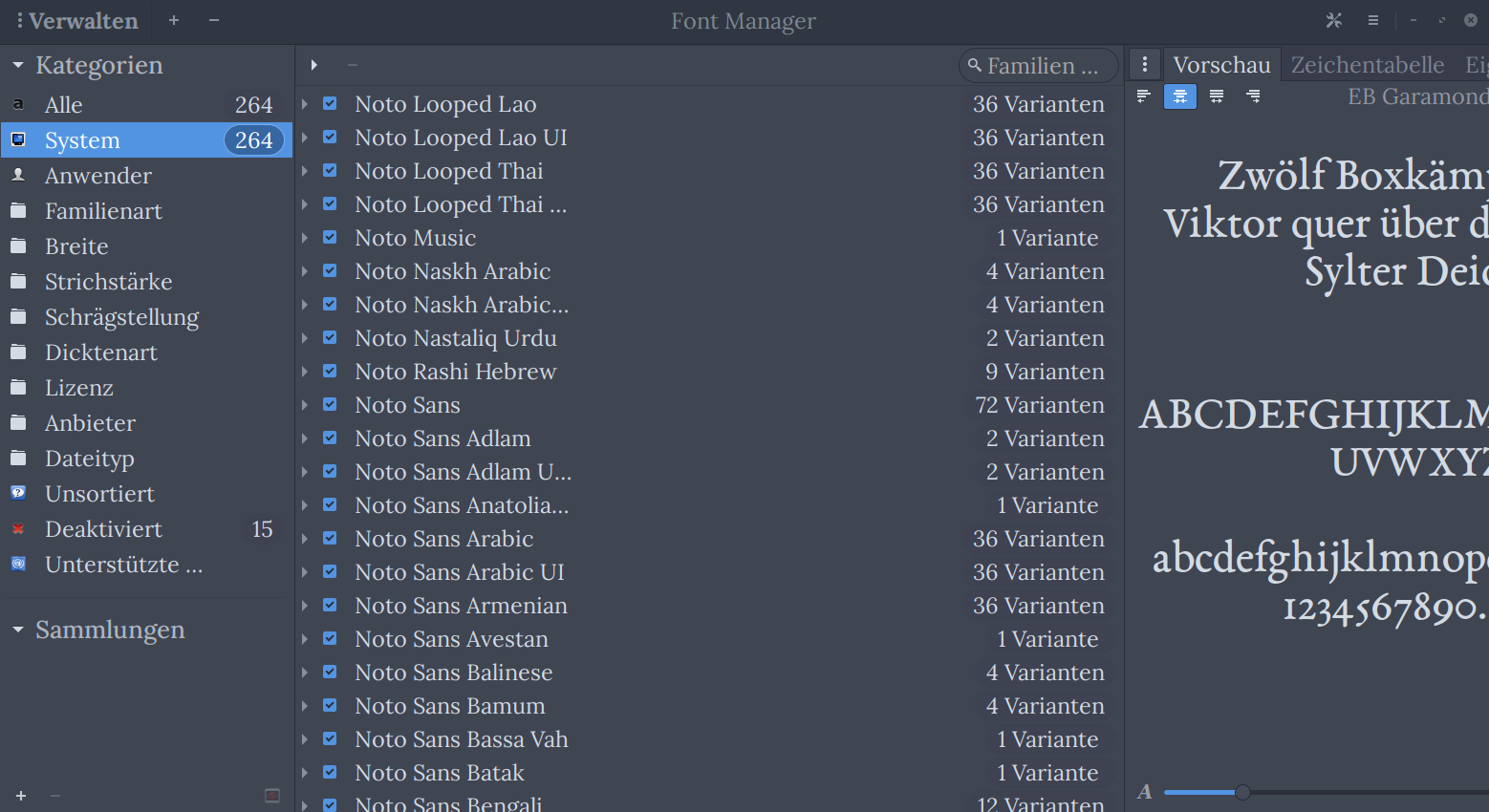1489x812 pixels.
Task: Click the Familien search field
Action: pyautogui.click(x=1039, y=65)
